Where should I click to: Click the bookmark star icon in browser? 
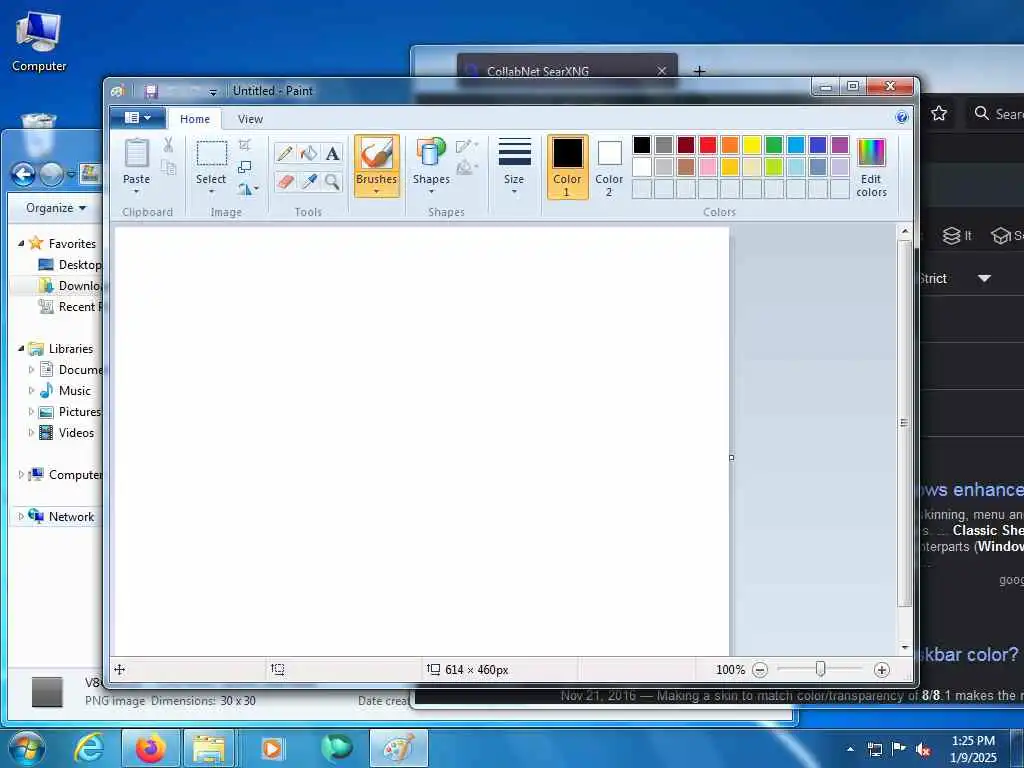pos(939,114)
